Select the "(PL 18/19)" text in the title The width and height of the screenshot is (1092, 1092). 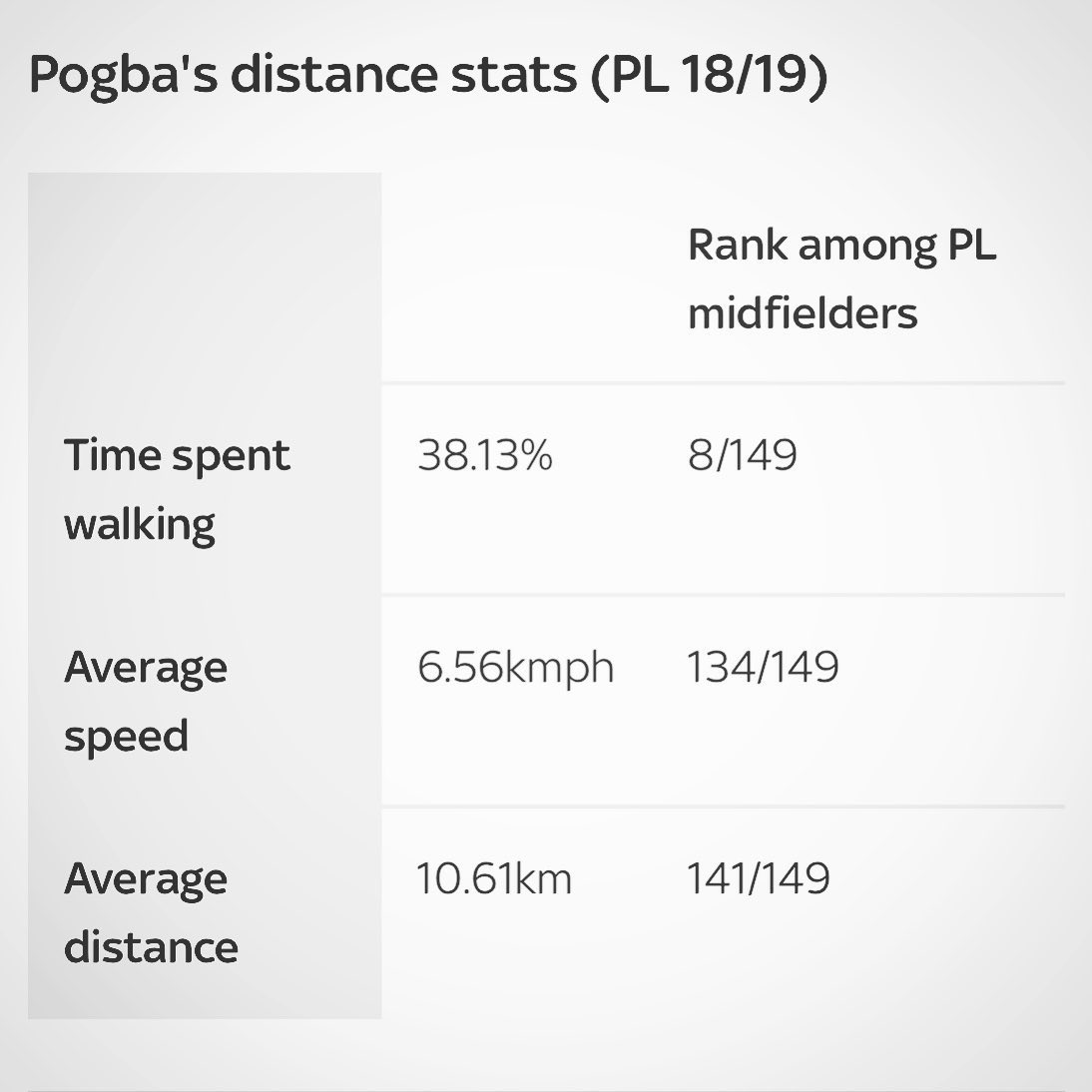point(709,75)
